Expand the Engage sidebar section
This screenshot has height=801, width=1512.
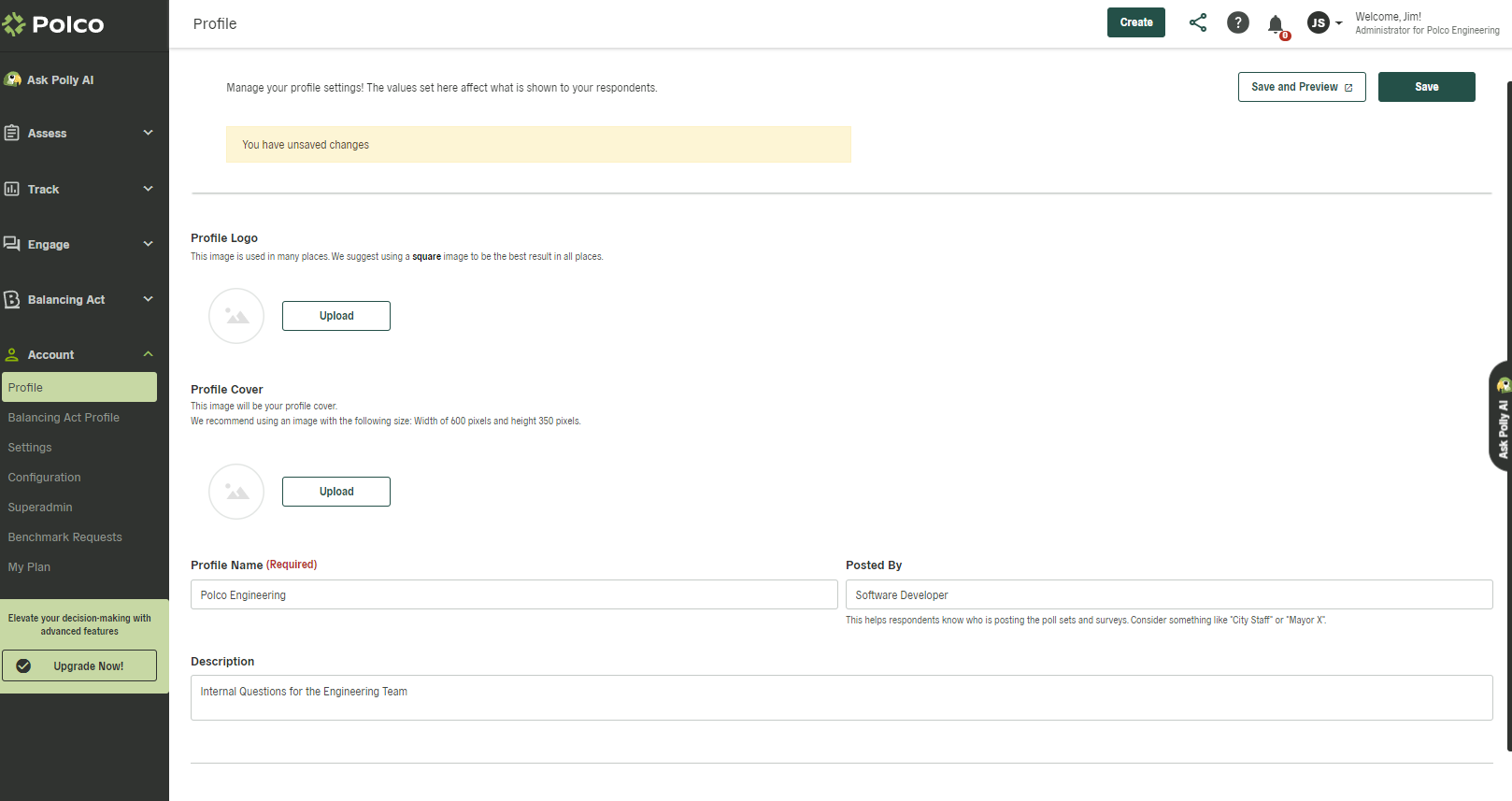pyautogui.click(x=79, y=244)
